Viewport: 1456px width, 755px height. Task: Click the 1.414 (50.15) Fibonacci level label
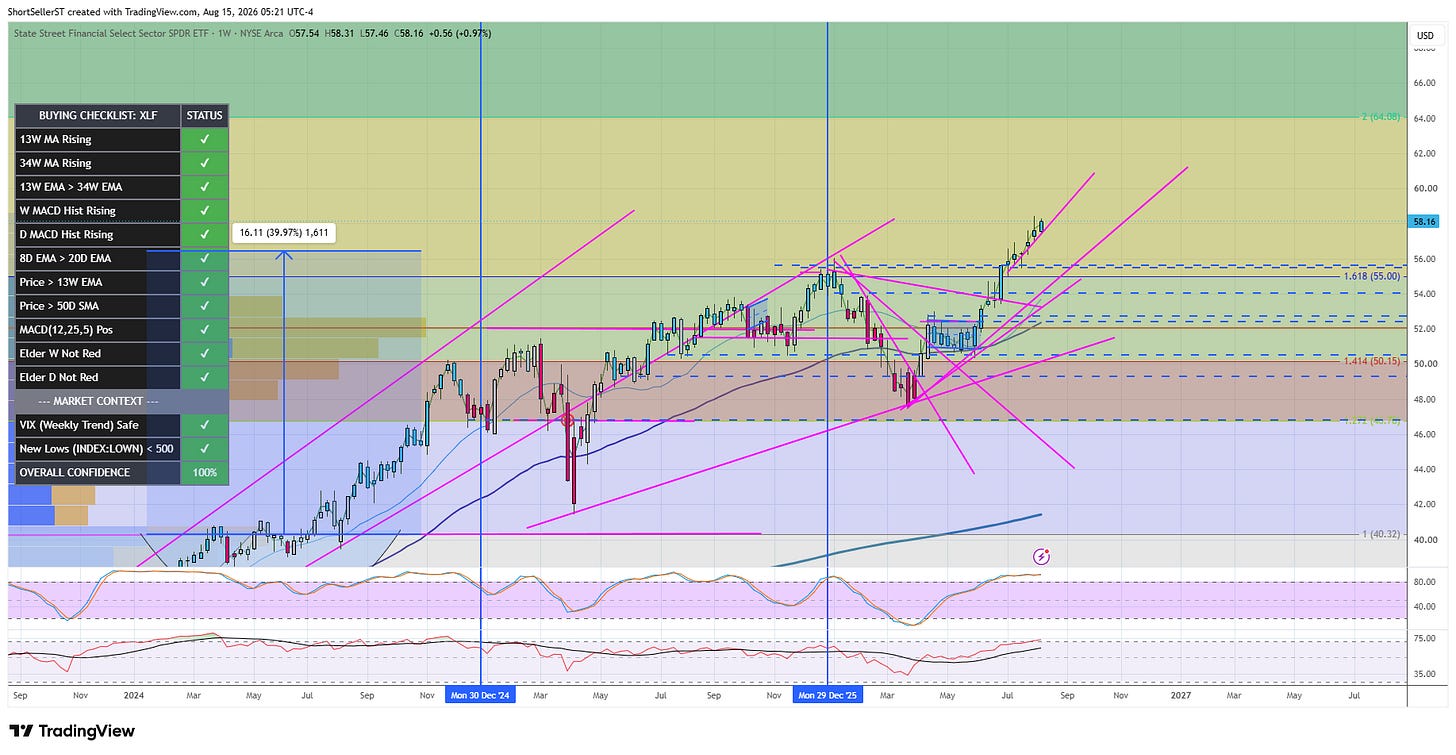click(1371, 360)
